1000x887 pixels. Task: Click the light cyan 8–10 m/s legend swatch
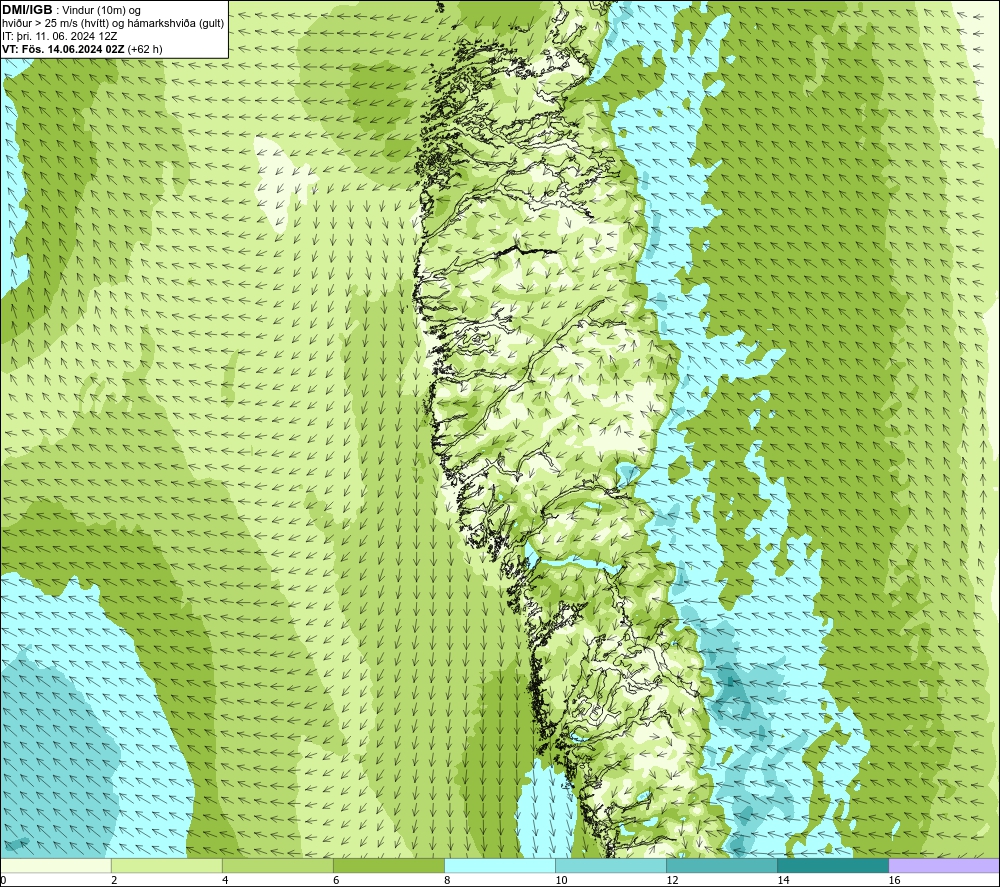pyautogui.click(x=500, y=865)
